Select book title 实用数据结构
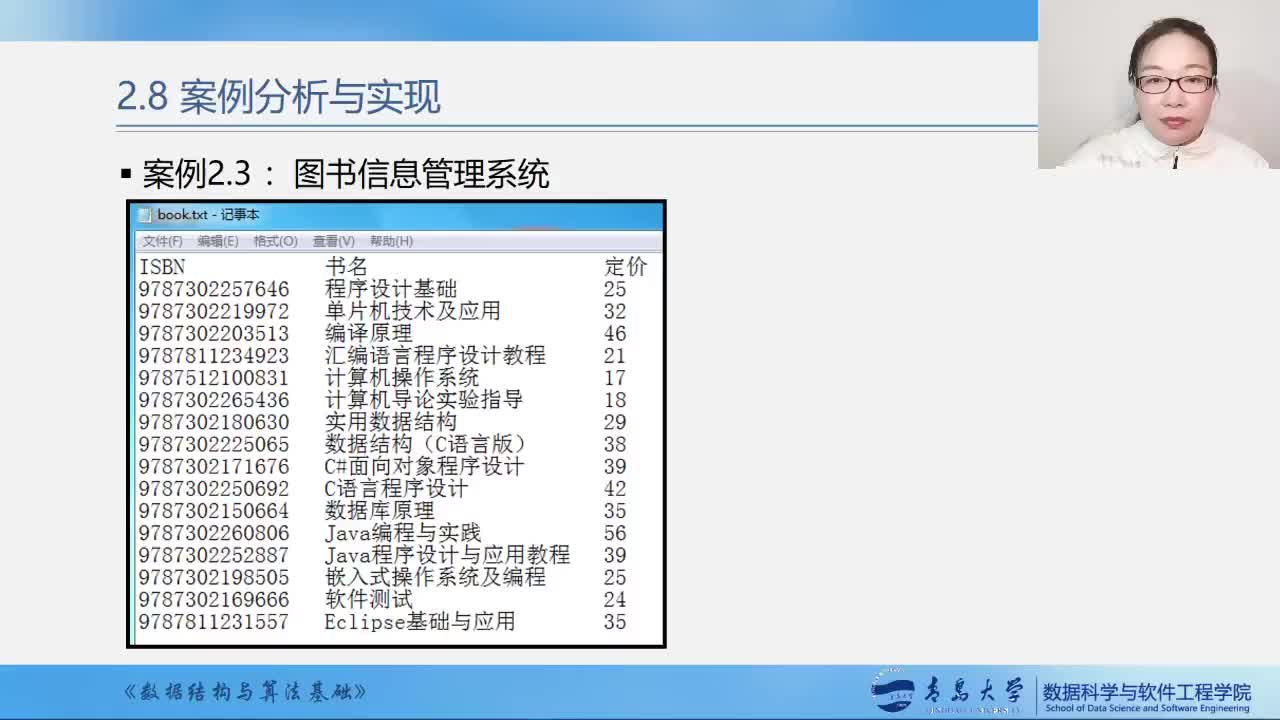This screenshot has width=1280, height=720. coord(391,422)
